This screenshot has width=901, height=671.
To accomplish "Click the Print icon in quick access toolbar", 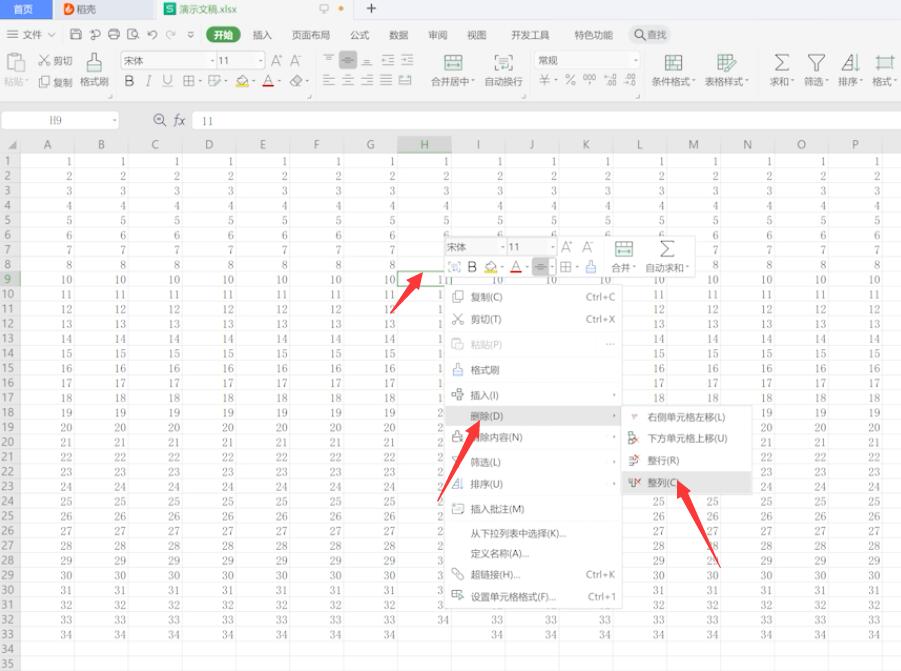I will coord(114,34).
